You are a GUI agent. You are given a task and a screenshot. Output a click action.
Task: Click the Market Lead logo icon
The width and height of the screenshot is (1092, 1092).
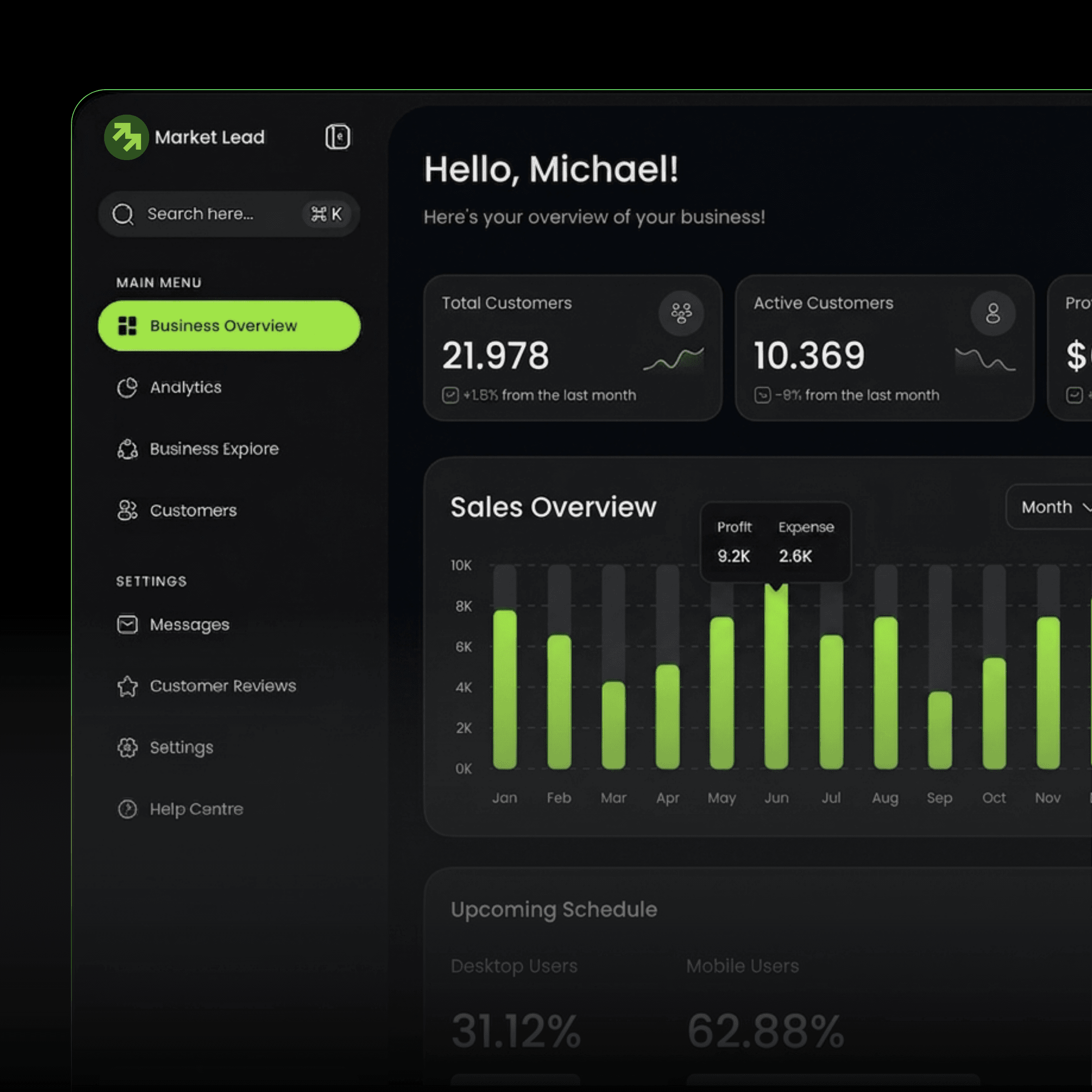126,137
